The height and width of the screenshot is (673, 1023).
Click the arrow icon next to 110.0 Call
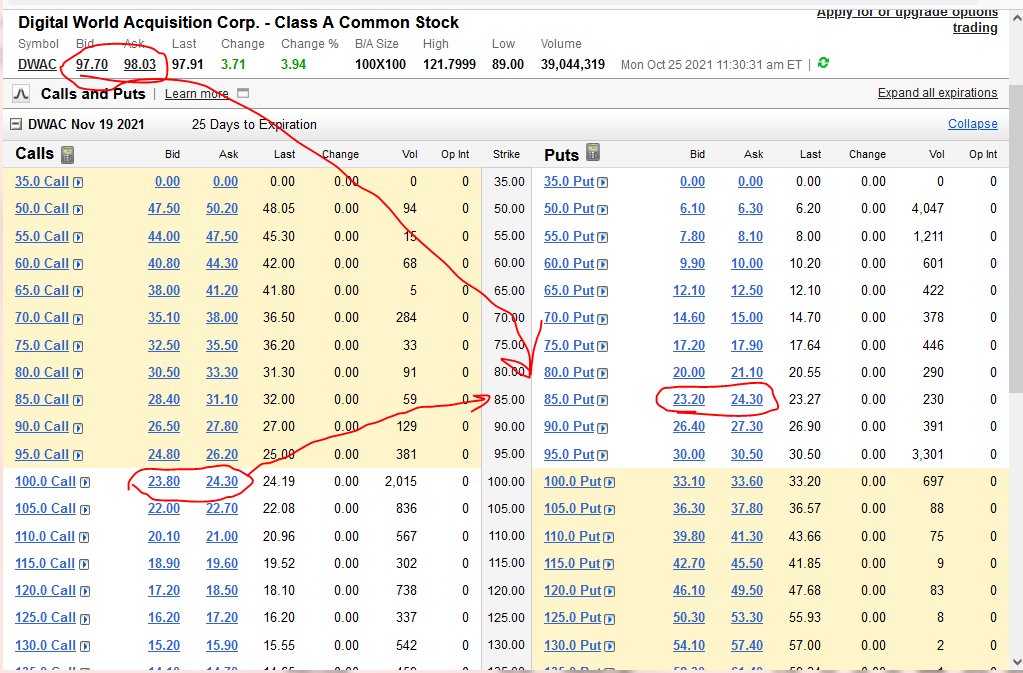pyautogui.click(x=84, y=537)
